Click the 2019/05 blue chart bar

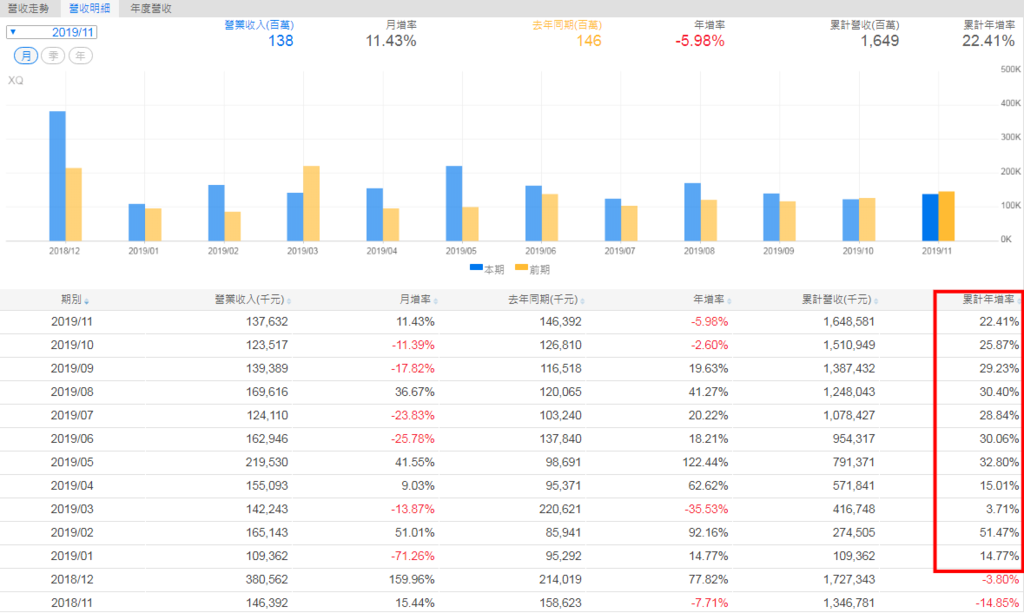(454, 203)
